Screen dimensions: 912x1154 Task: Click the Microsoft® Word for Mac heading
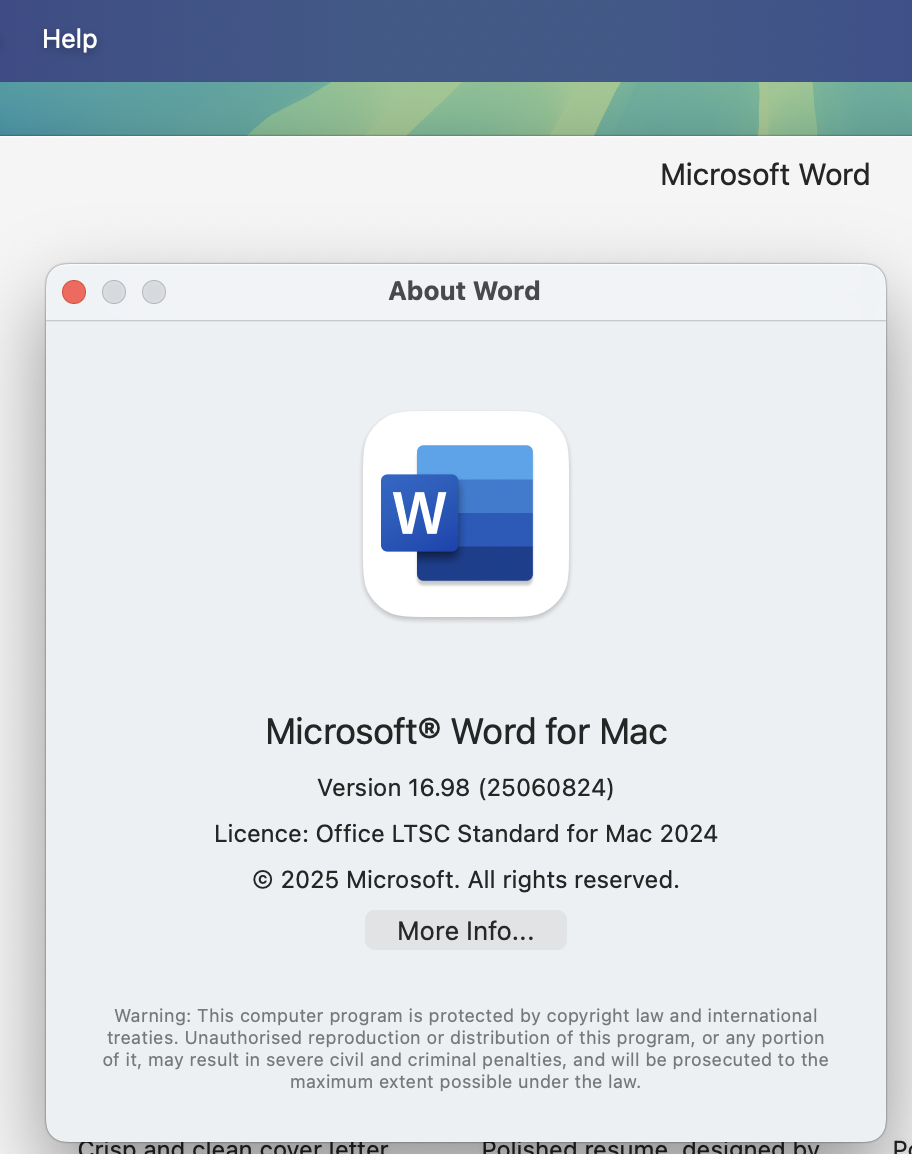coord(466,732)
